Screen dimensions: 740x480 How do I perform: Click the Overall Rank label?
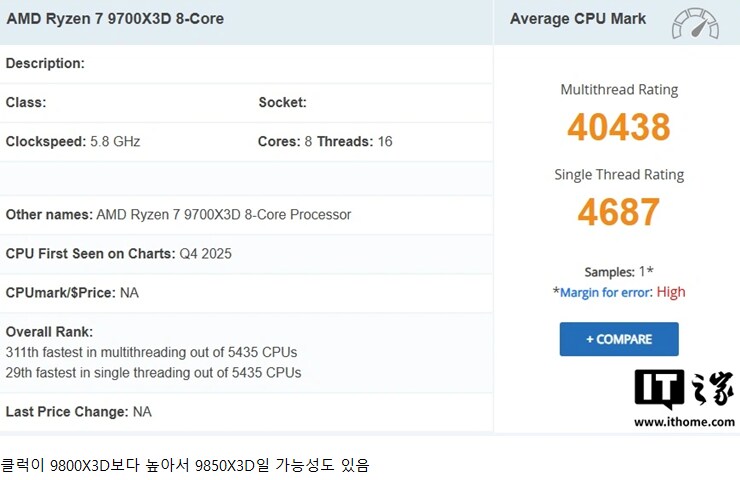pos(49,332)
